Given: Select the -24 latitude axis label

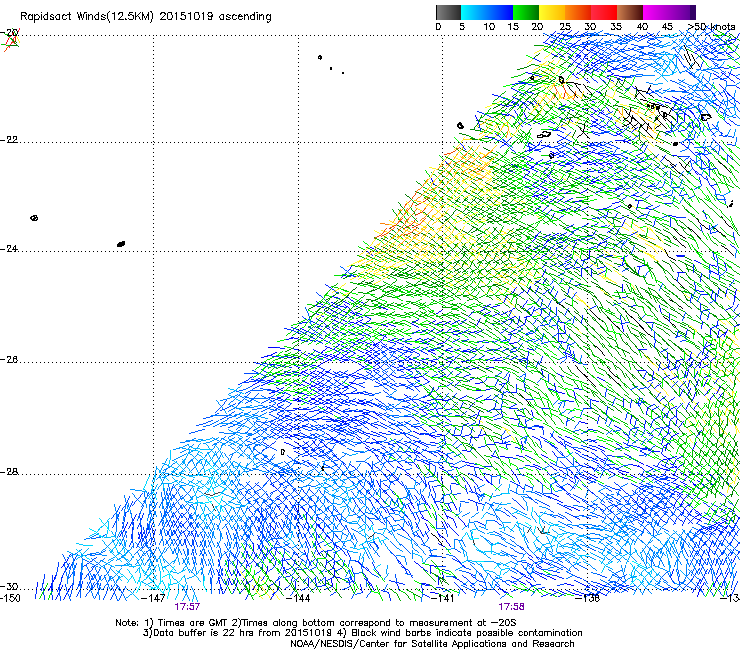Looking at the screenshot, I should point(9,249).
